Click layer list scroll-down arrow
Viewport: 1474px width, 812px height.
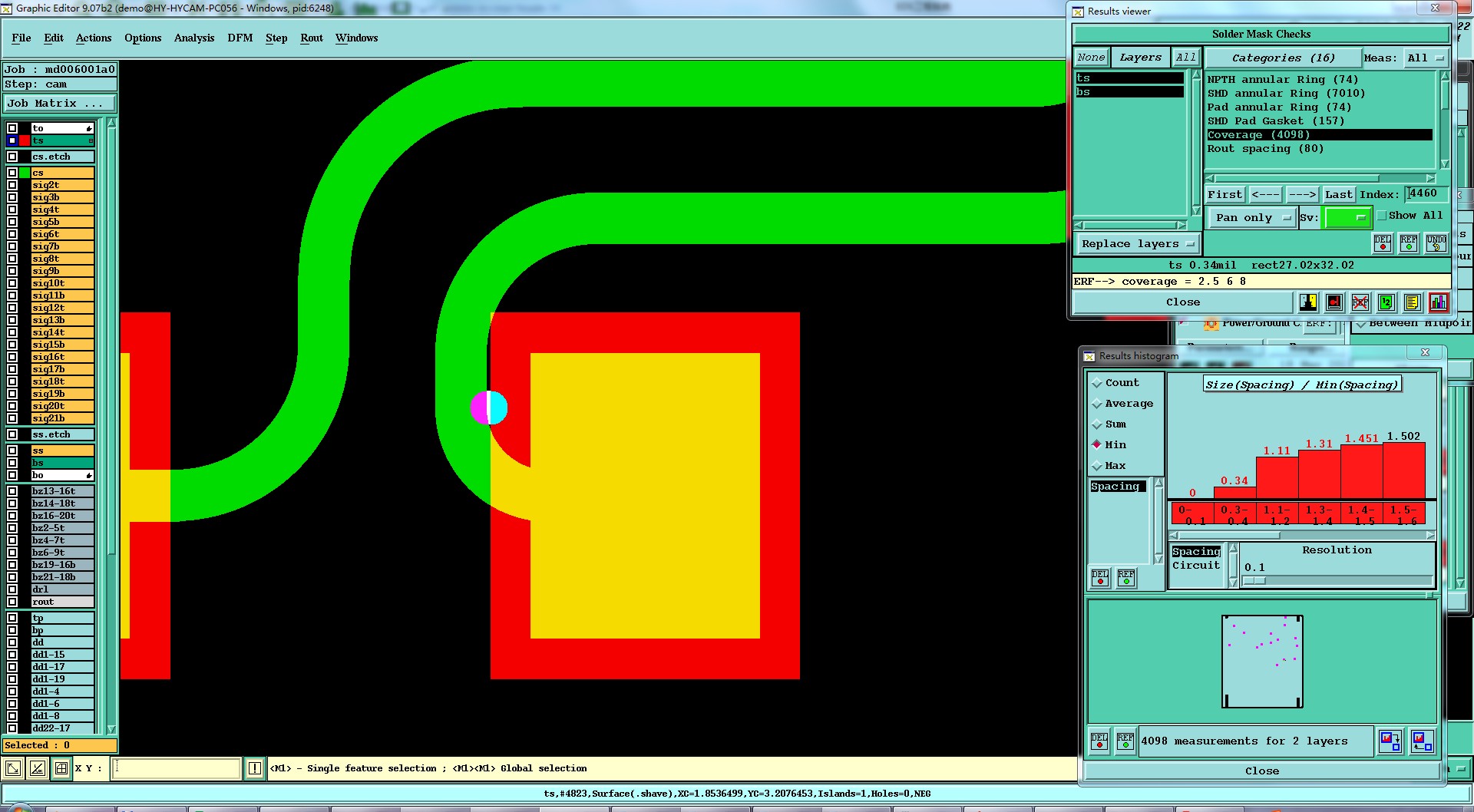[111, 729]
